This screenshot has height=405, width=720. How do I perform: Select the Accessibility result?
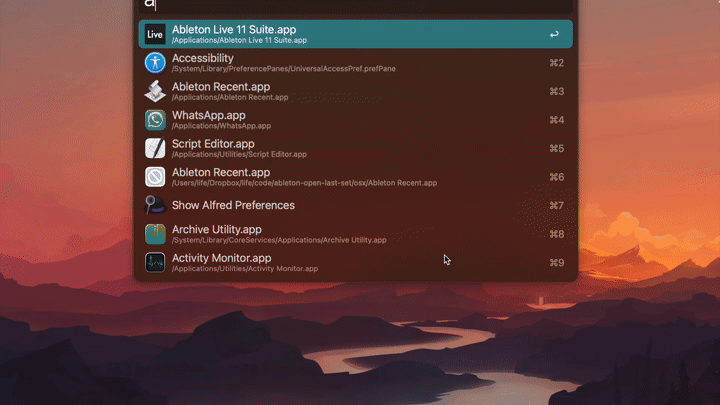[356, 62]
